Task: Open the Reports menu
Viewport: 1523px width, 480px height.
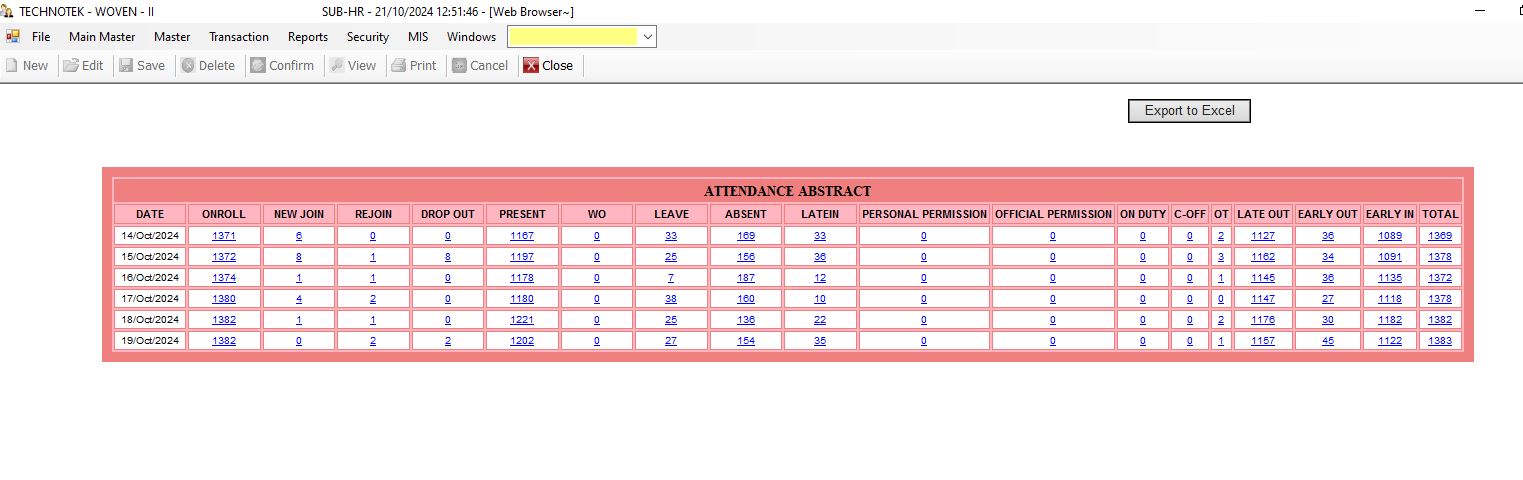Action: pos(308,37)
